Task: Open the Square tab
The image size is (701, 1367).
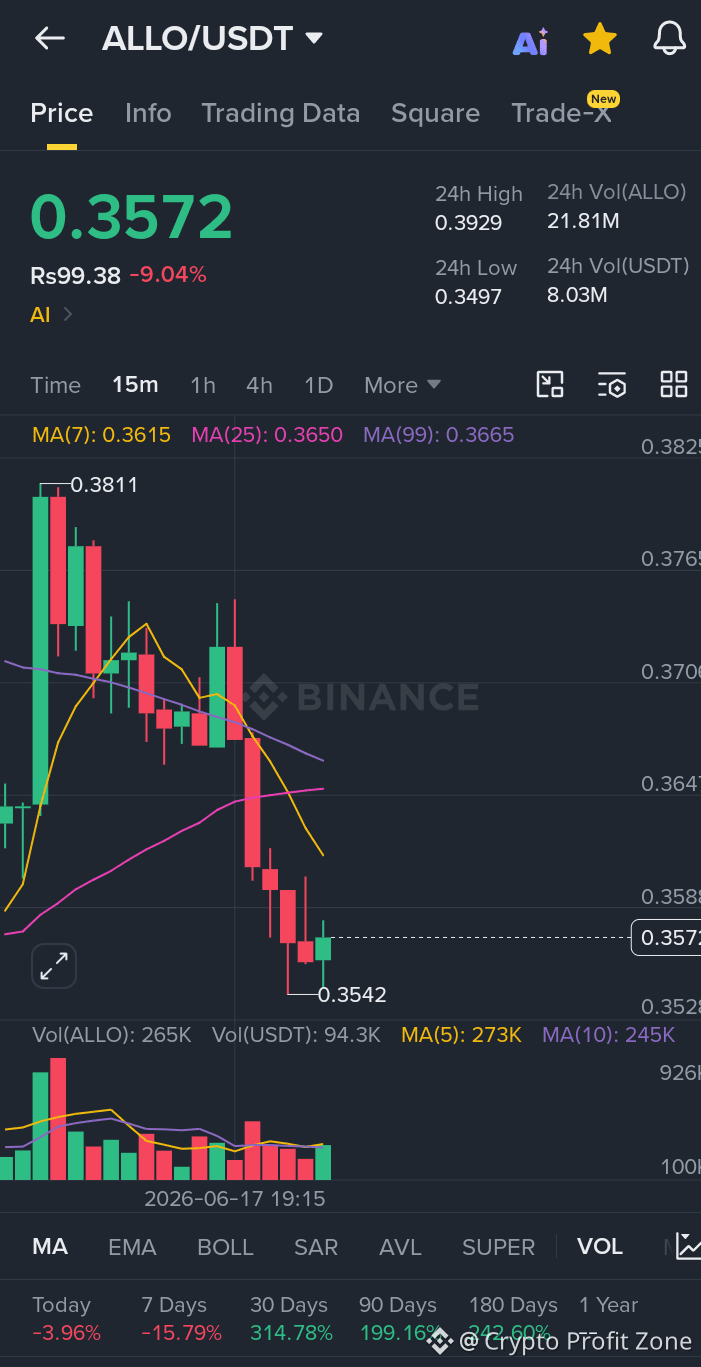Action: coord(435,113)
